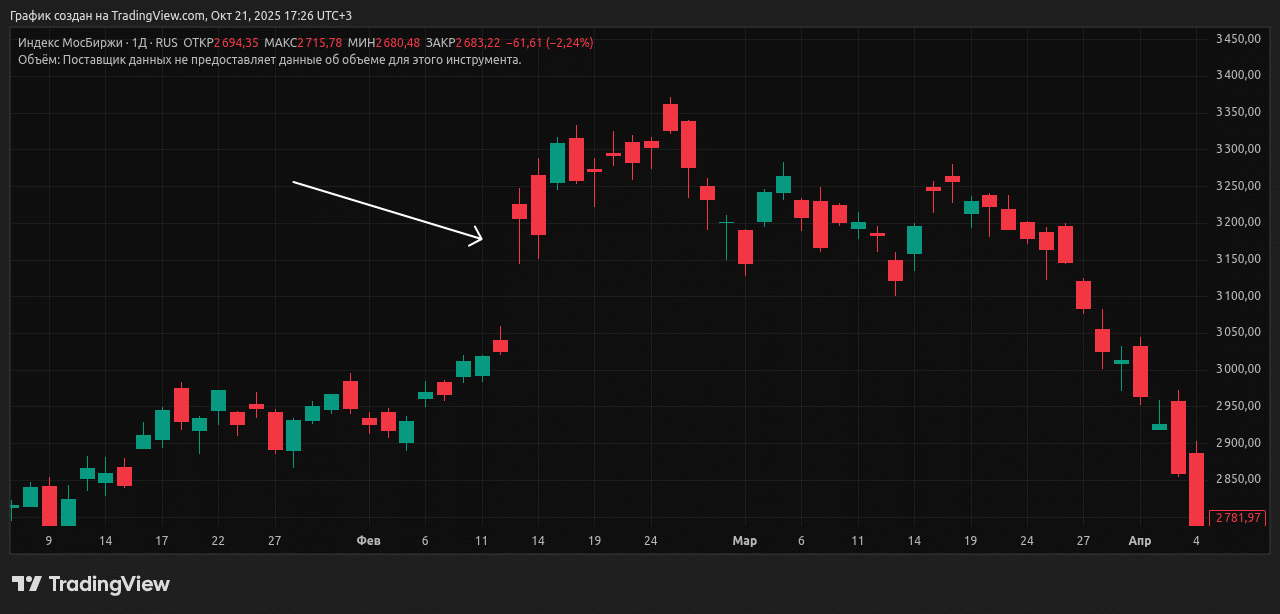Screen dimensions: 1280x614
Task: Click the ОТКР value 2 694,35
Action: coord(237,43)
